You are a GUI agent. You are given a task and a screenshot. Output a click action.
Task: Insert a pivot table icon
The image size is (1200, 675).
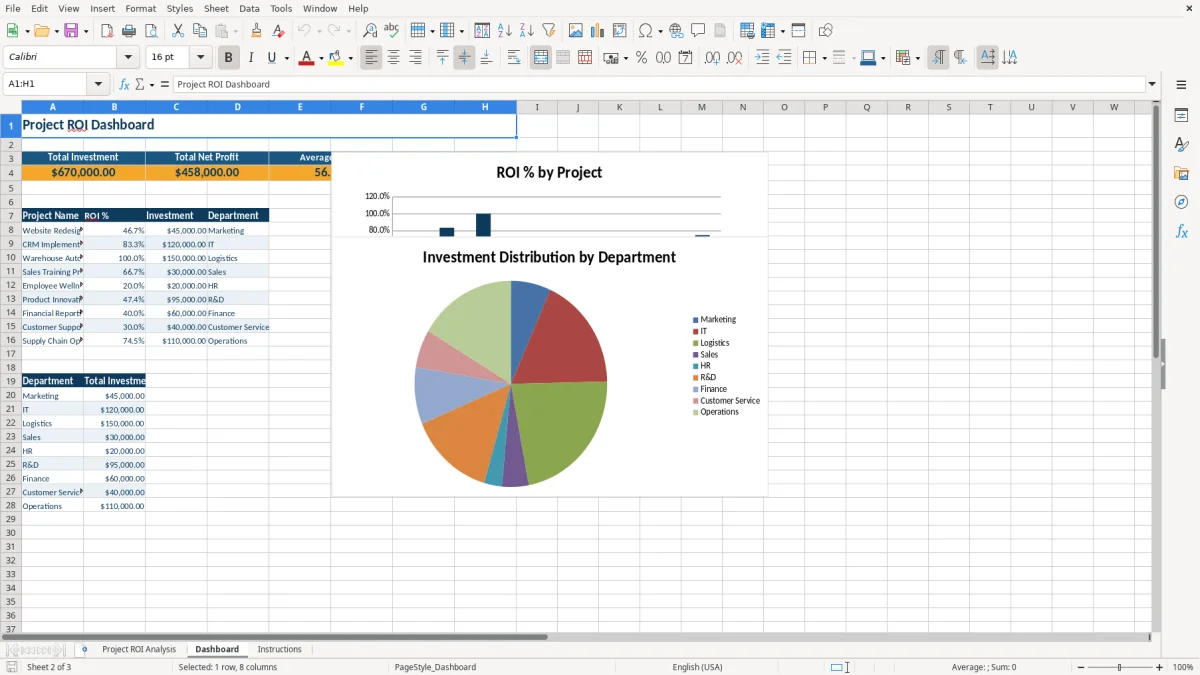click(619, 31)
